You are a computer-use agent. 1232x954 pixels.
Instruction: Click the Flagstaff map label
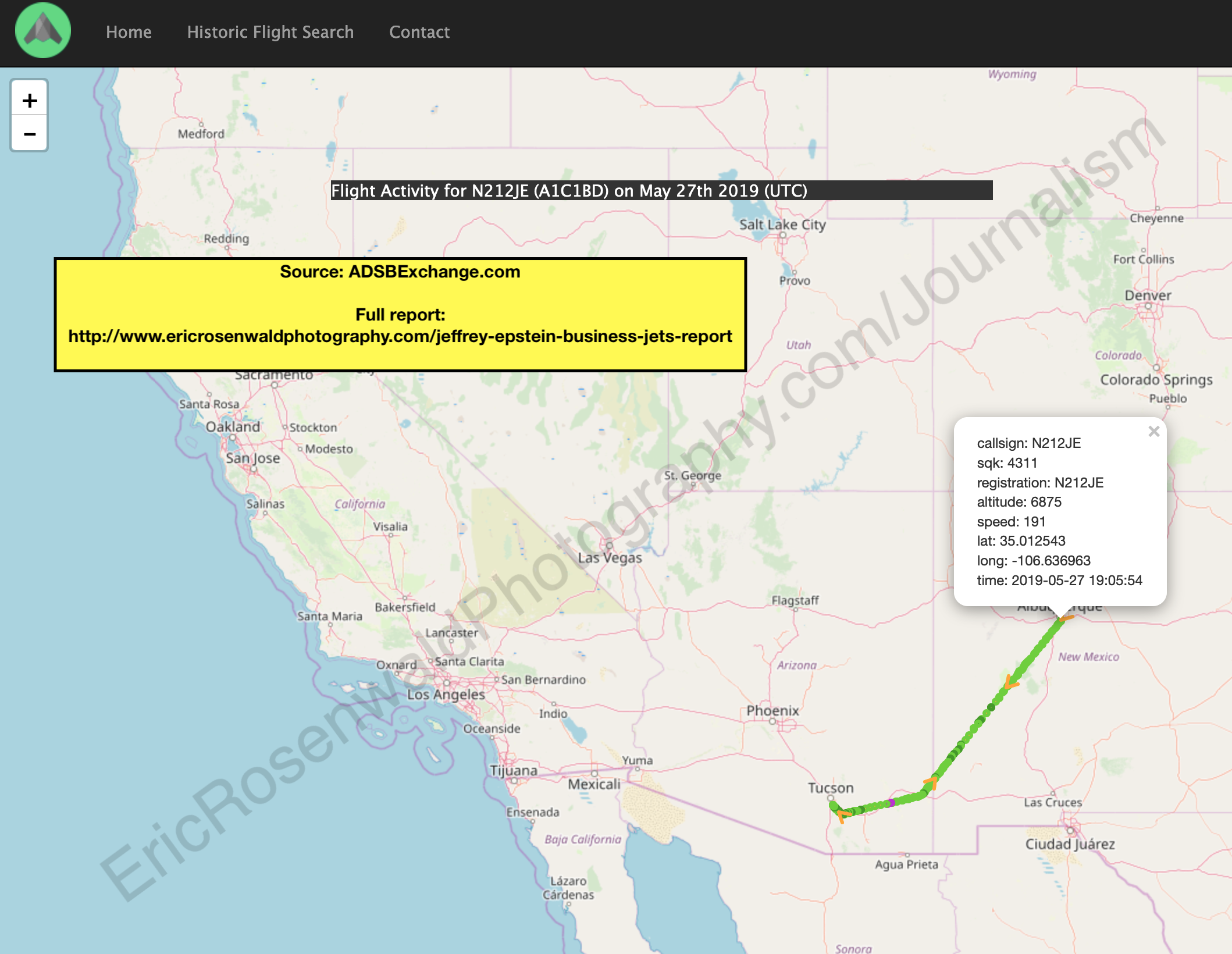(x=795, y=600)
